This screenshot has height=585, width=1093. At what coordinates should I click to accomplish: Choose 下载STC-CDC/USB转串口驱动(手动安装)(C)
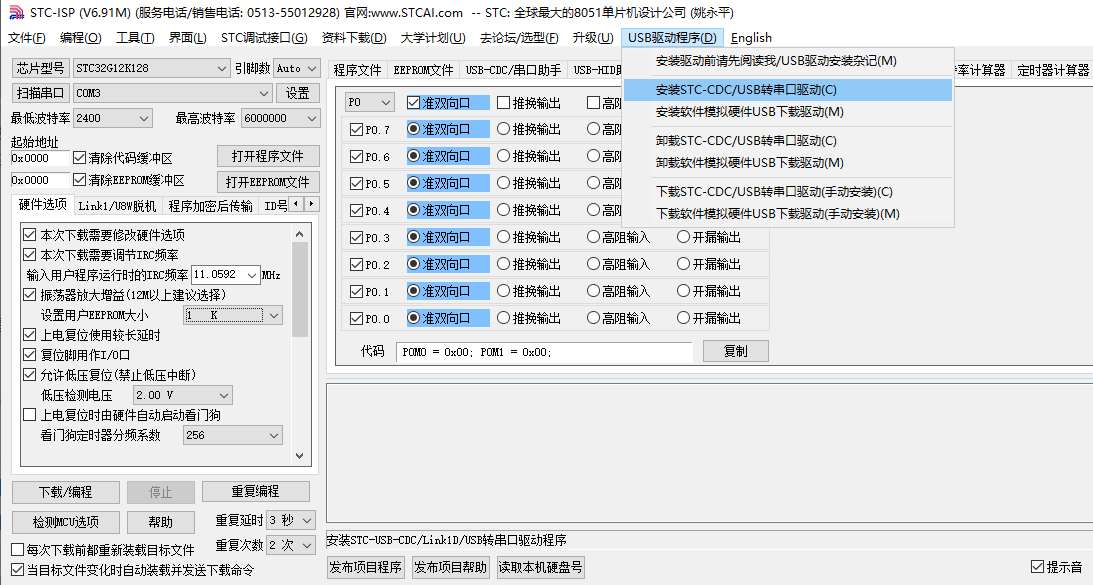(x=788, y=192)
